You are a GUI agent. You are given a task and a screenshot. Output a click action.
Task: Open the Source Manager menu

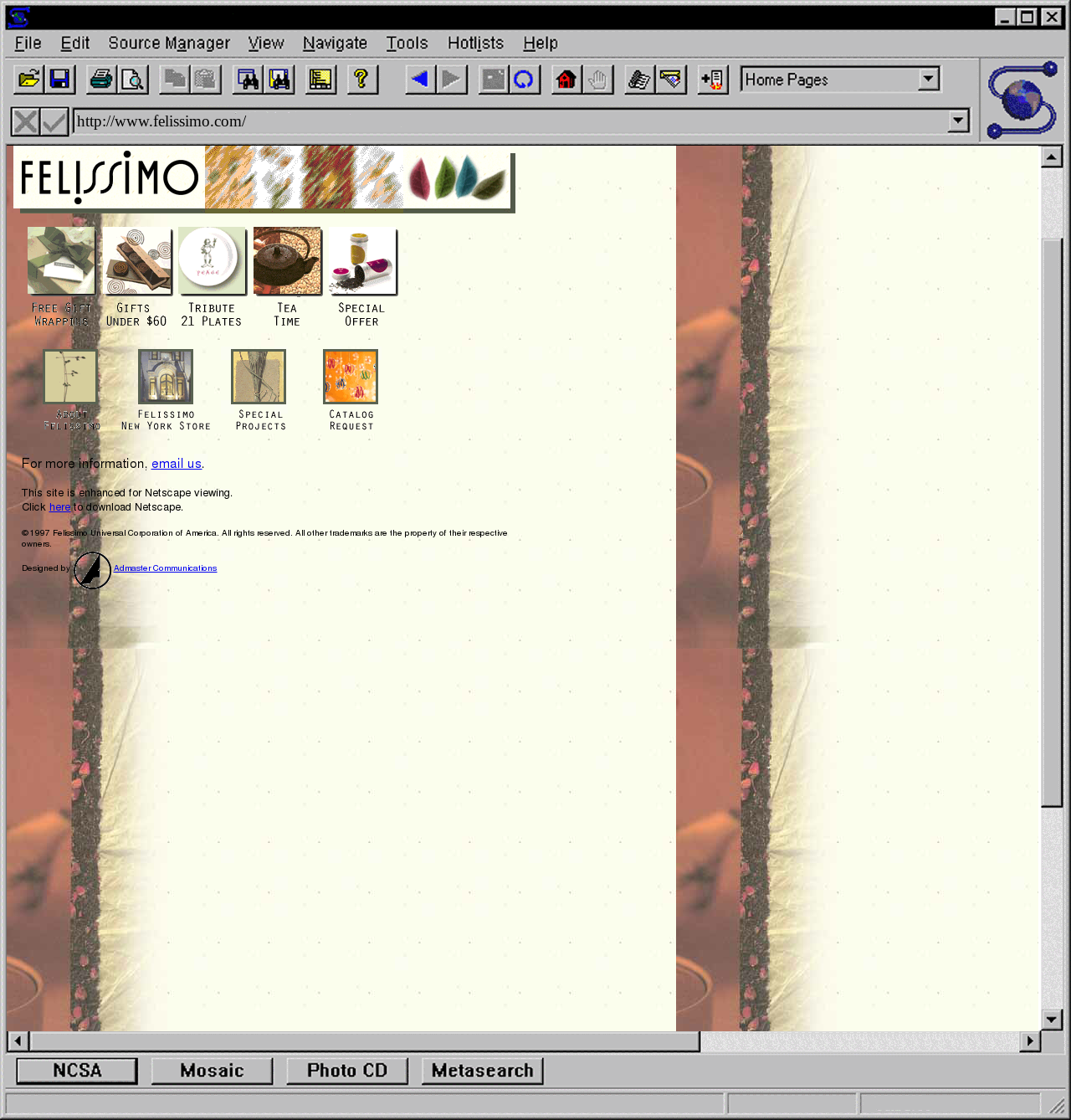tap(169, 43)
